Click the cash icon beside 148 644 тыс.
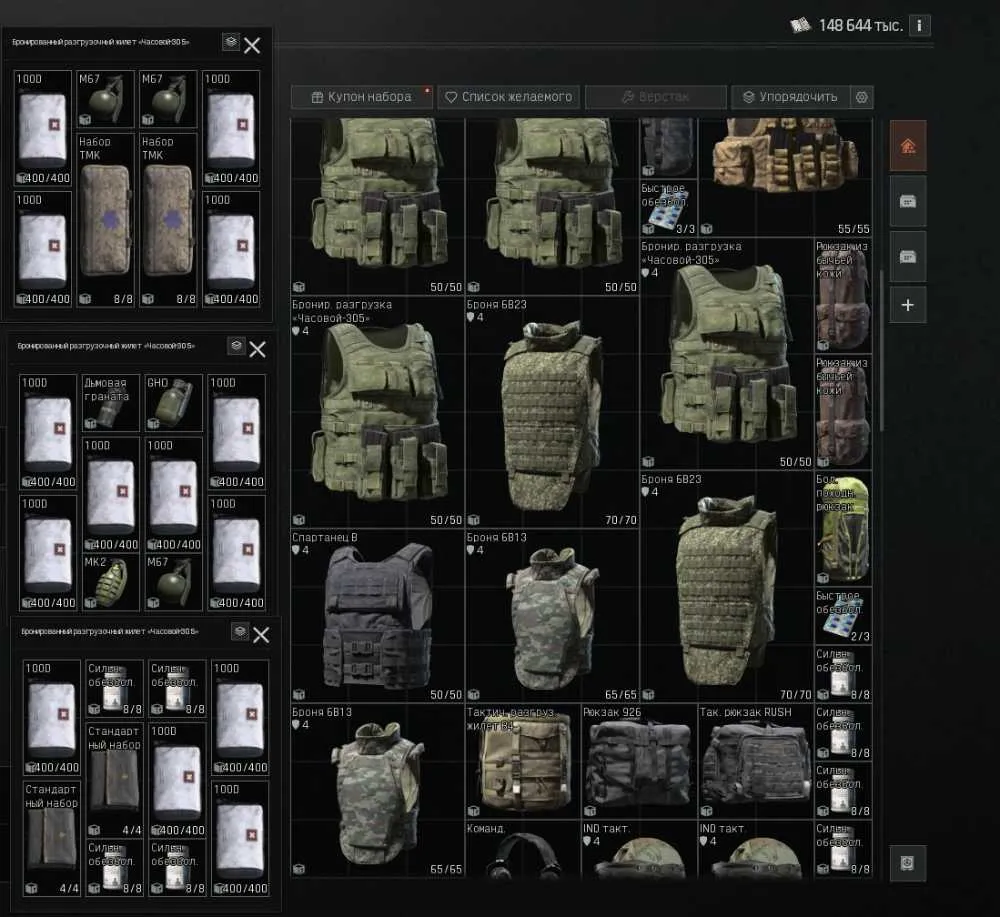The image size is (1000, 917). 800,25
